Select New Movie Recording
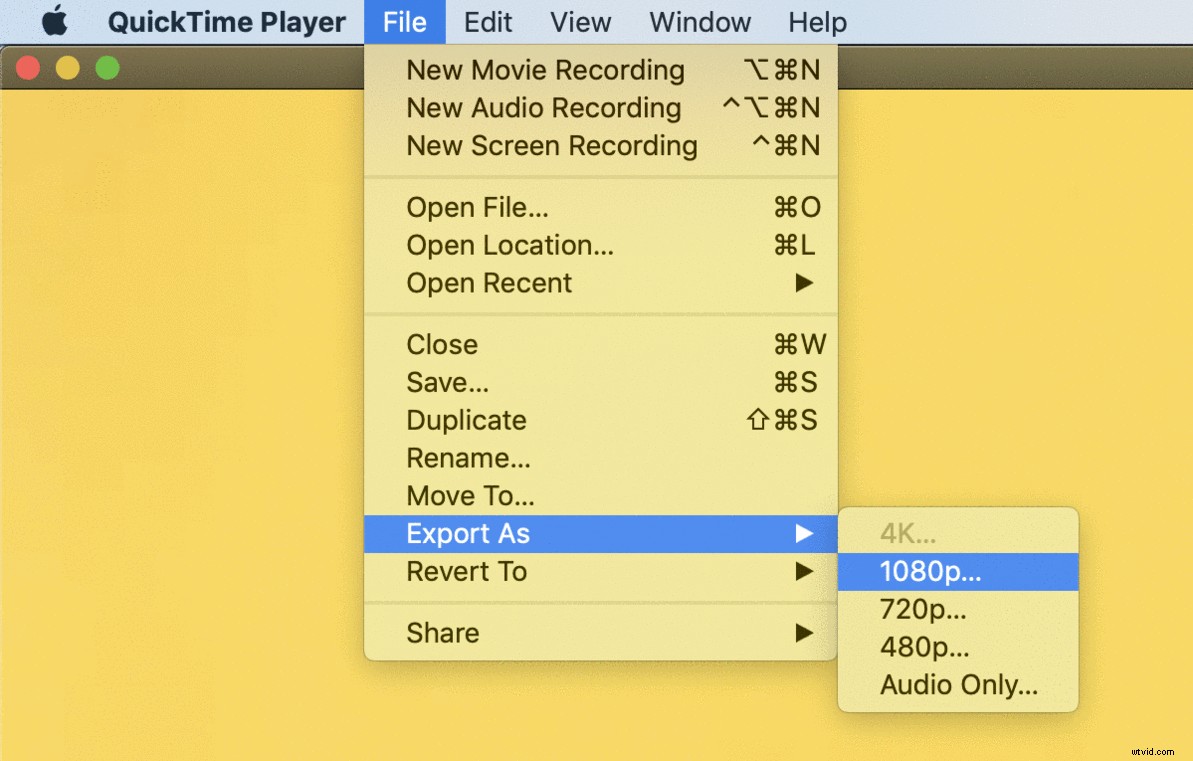This screenshot has height=761, width=1193. [x=545, y=70]
